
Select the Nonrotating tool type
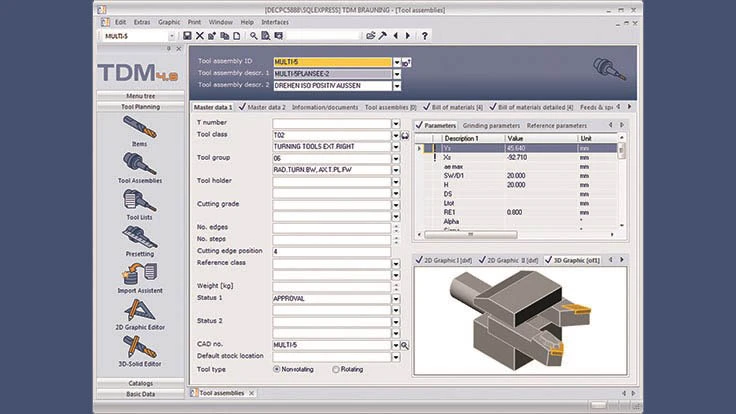[277, 369]
